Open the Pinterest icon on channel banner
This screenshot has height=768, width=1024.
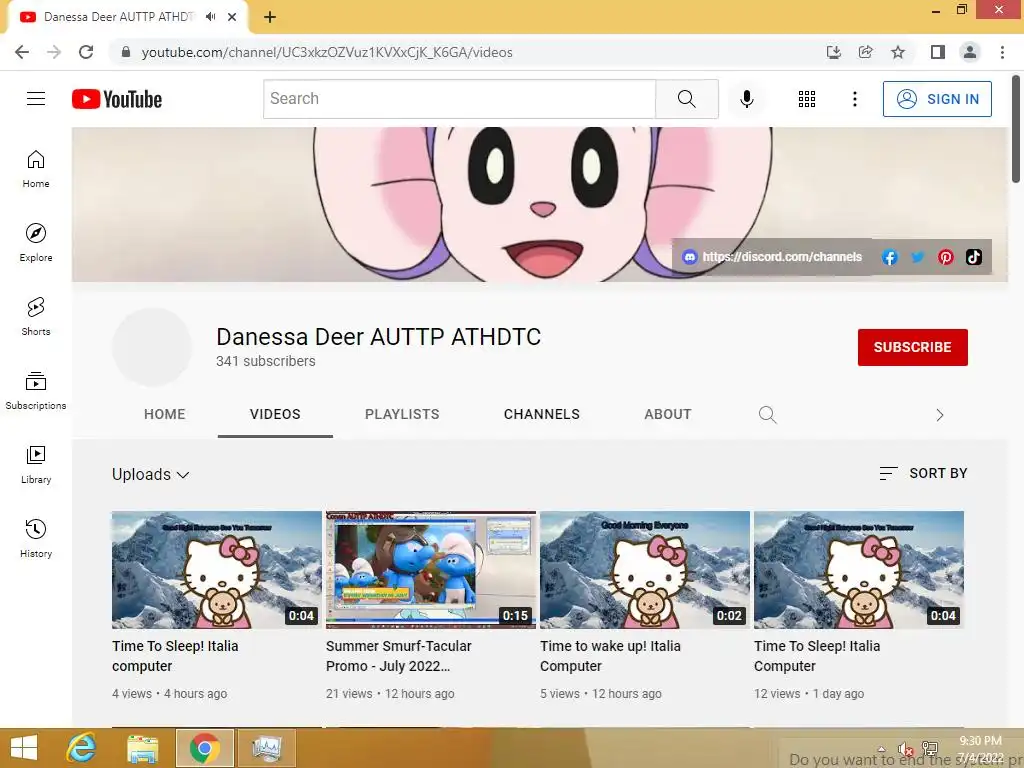tap(946, 257)
